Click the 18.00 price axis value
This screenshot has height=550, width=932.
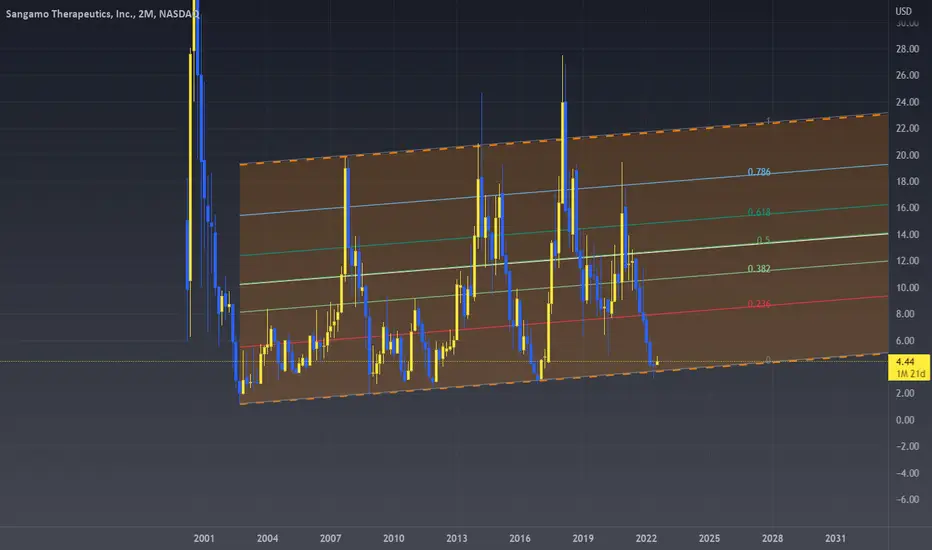click(907, 181)
